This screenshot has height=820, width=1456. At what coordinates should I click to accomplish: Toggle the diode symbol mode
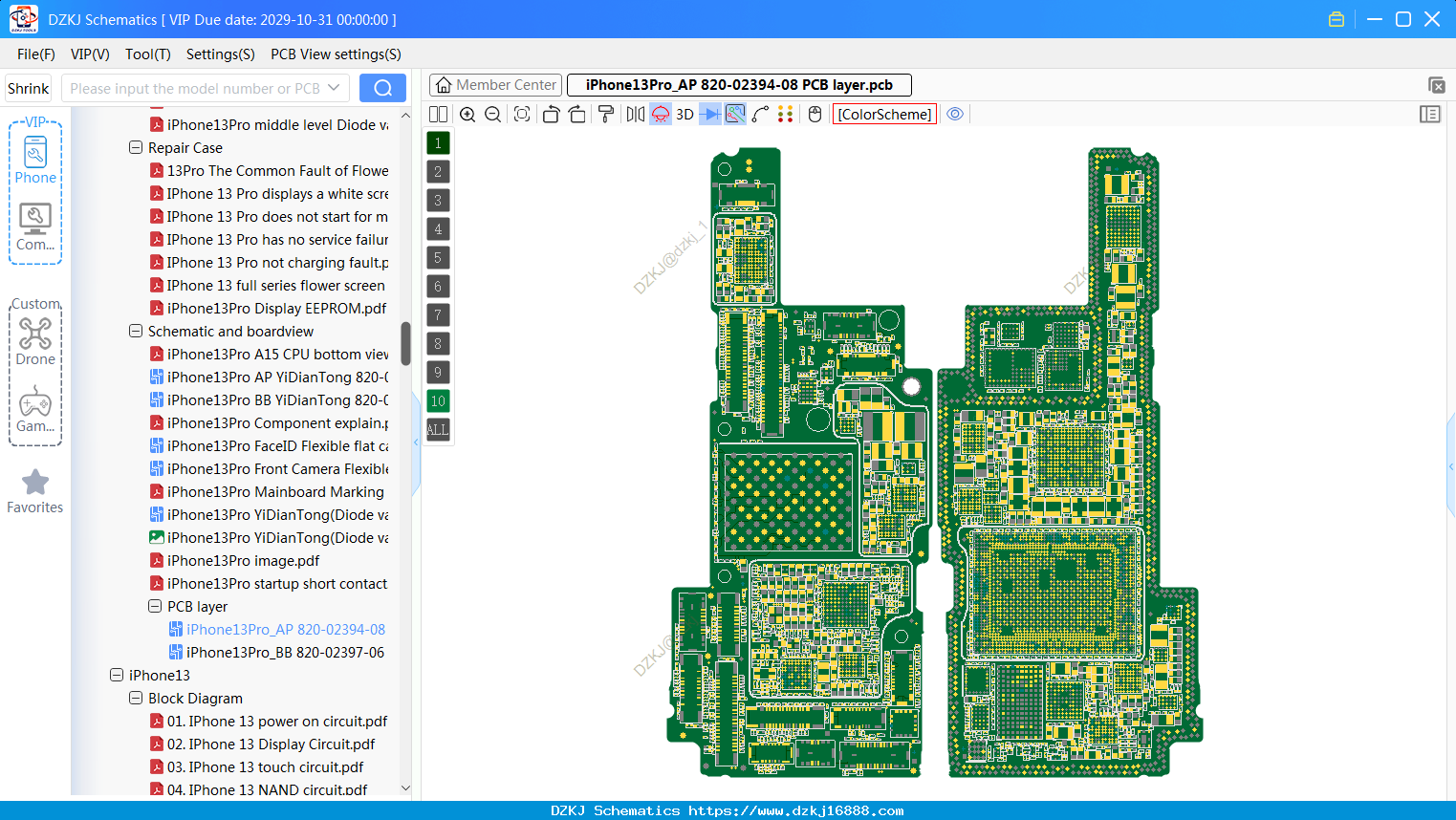[710, 115]
